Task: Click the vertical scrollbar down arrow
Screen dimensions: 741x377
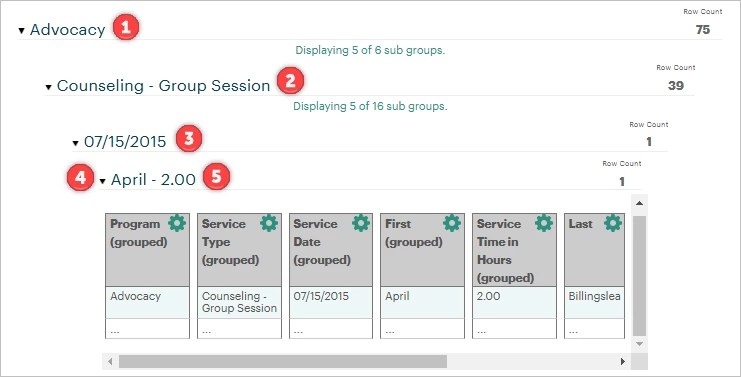Action: coord(639,344)
